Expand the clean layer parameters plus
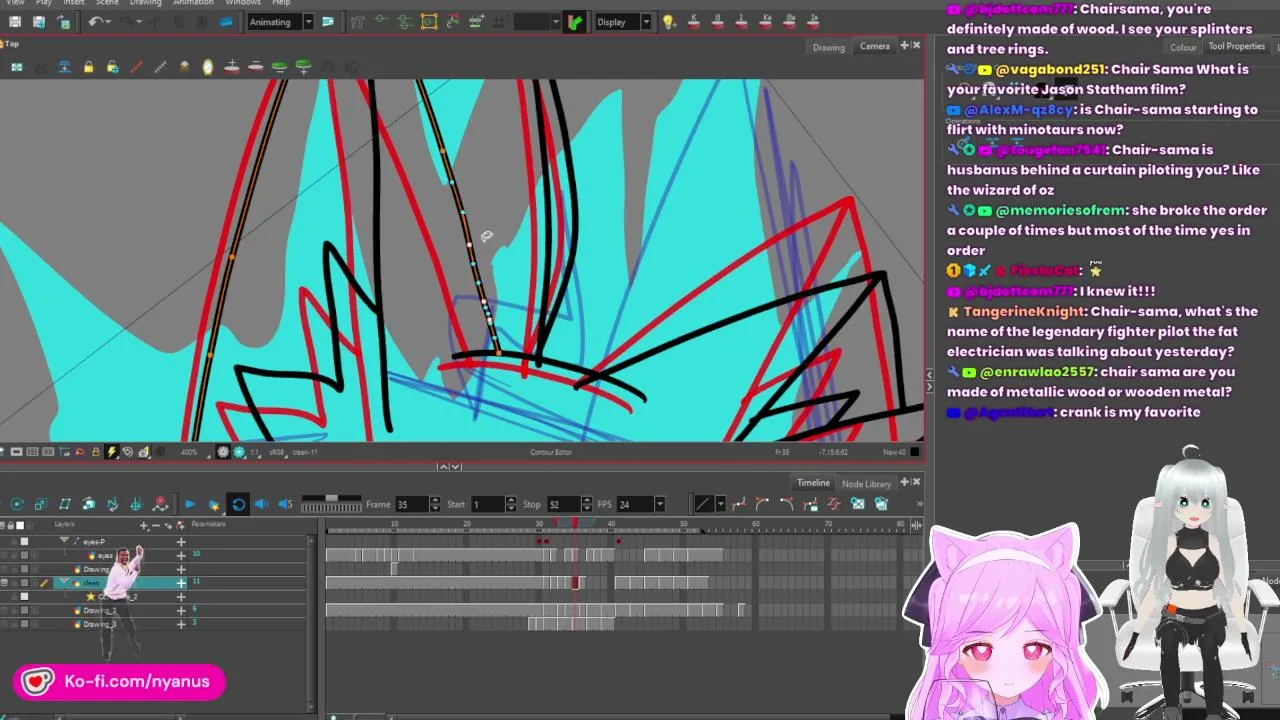This screenshot has height=720, width=1280. click(181, 583)
